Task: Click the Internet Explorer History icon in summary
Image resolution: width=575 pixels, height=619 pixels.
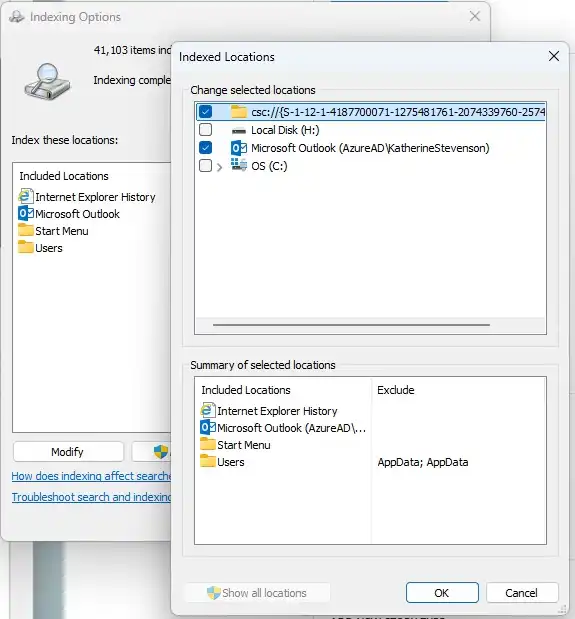Action: 208,411
